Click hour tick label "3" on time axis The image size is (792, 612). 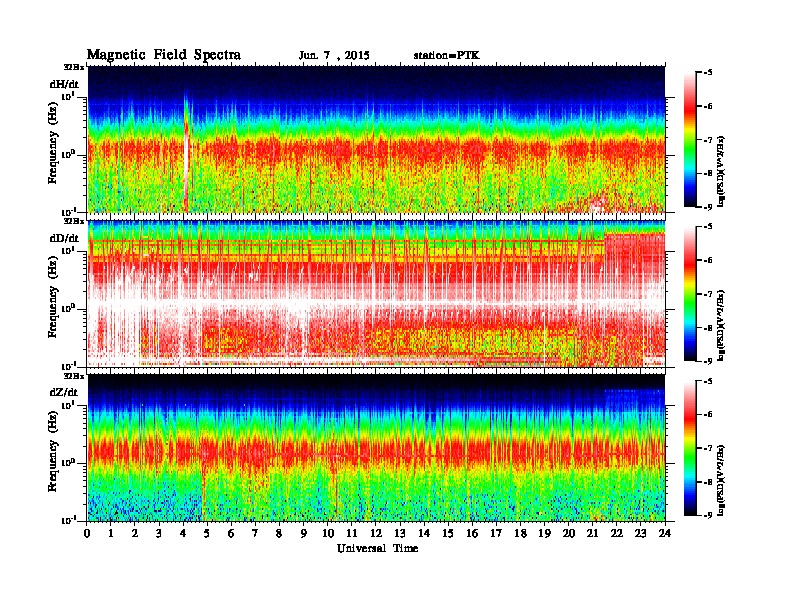coord(159,533)
